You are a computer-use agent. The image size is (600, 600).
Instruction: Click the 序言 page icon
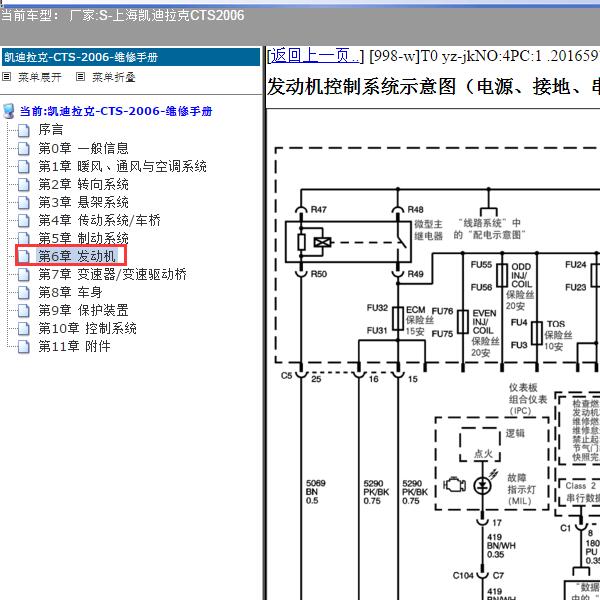click(24, 131)
